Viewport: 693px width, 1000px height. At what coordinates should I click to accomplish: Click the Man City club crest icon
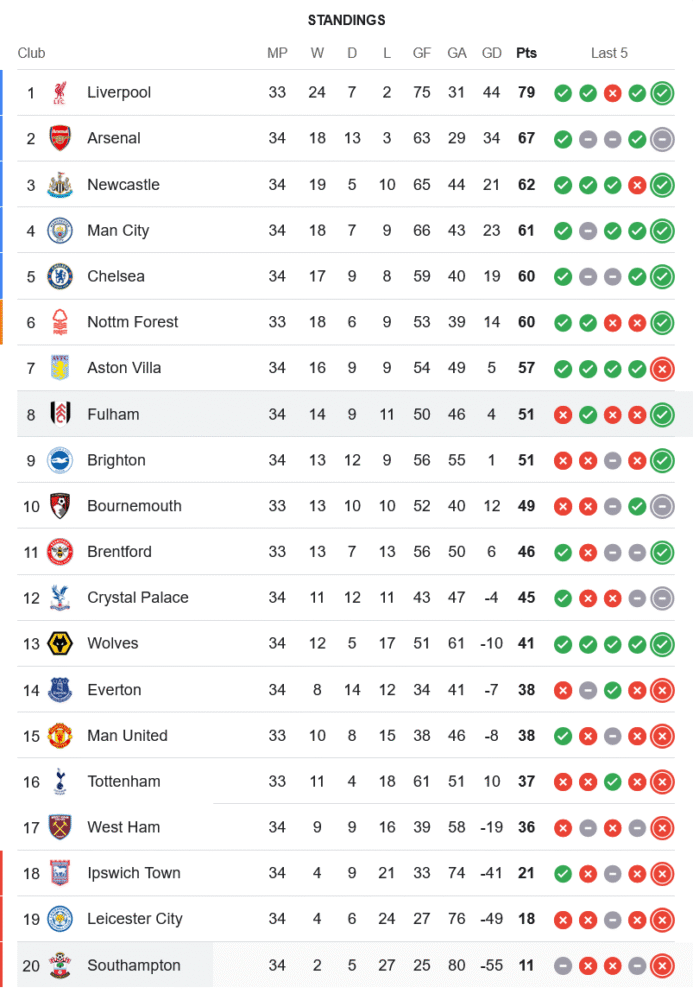coord(60,231)
